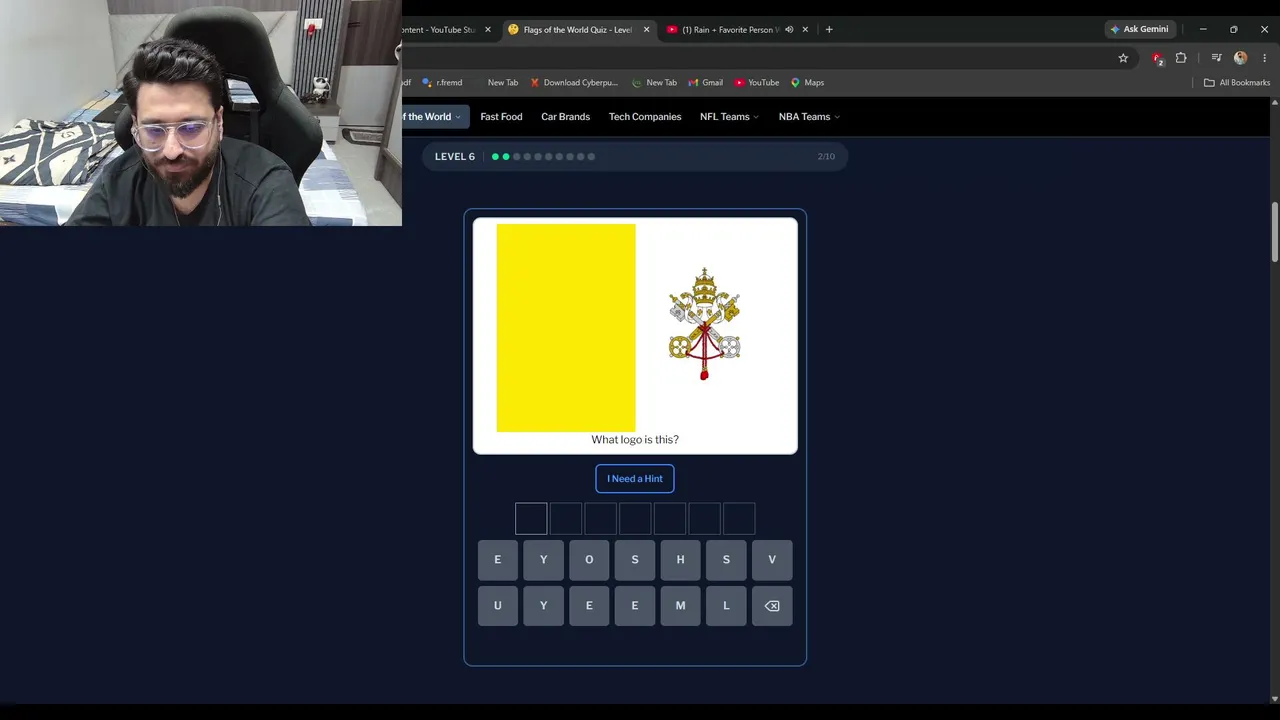Bookmark this page with the star icon
Image resolution: width=1280 pixels, height=720 pixels.
1123,58
